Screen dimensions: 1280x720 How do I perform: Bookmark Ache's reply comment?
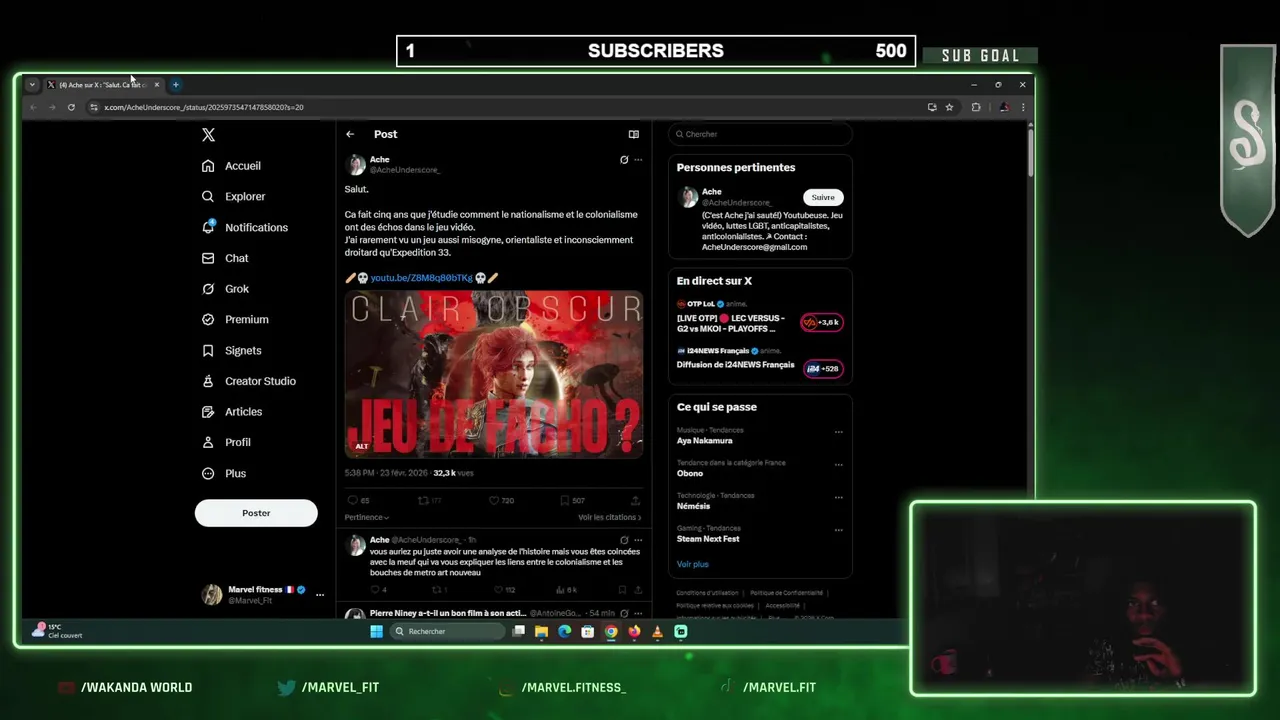(621, 590)
